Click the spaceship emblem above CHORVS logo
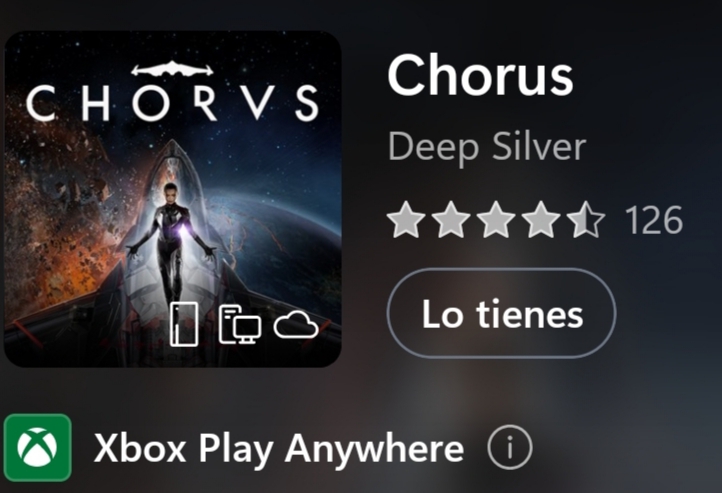 [172, 69]
